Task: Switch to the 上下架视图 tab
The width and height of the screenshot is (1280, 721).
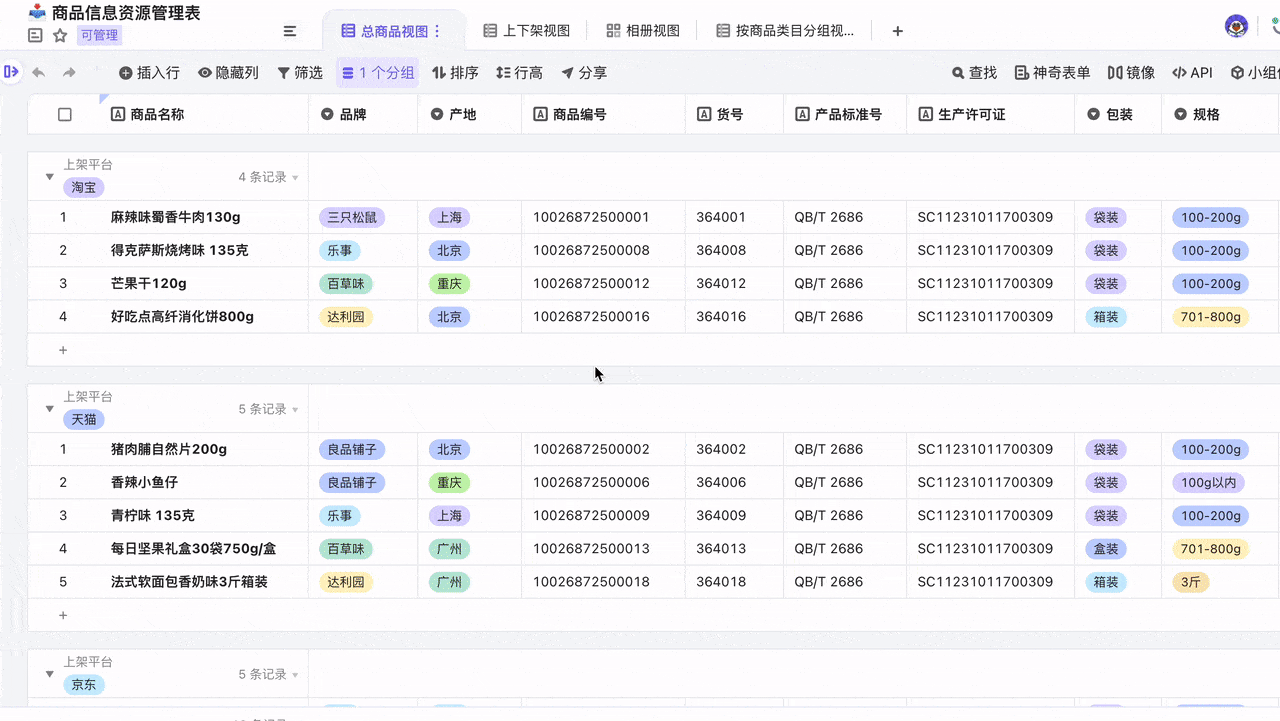Action: click(x=526, y=31)
